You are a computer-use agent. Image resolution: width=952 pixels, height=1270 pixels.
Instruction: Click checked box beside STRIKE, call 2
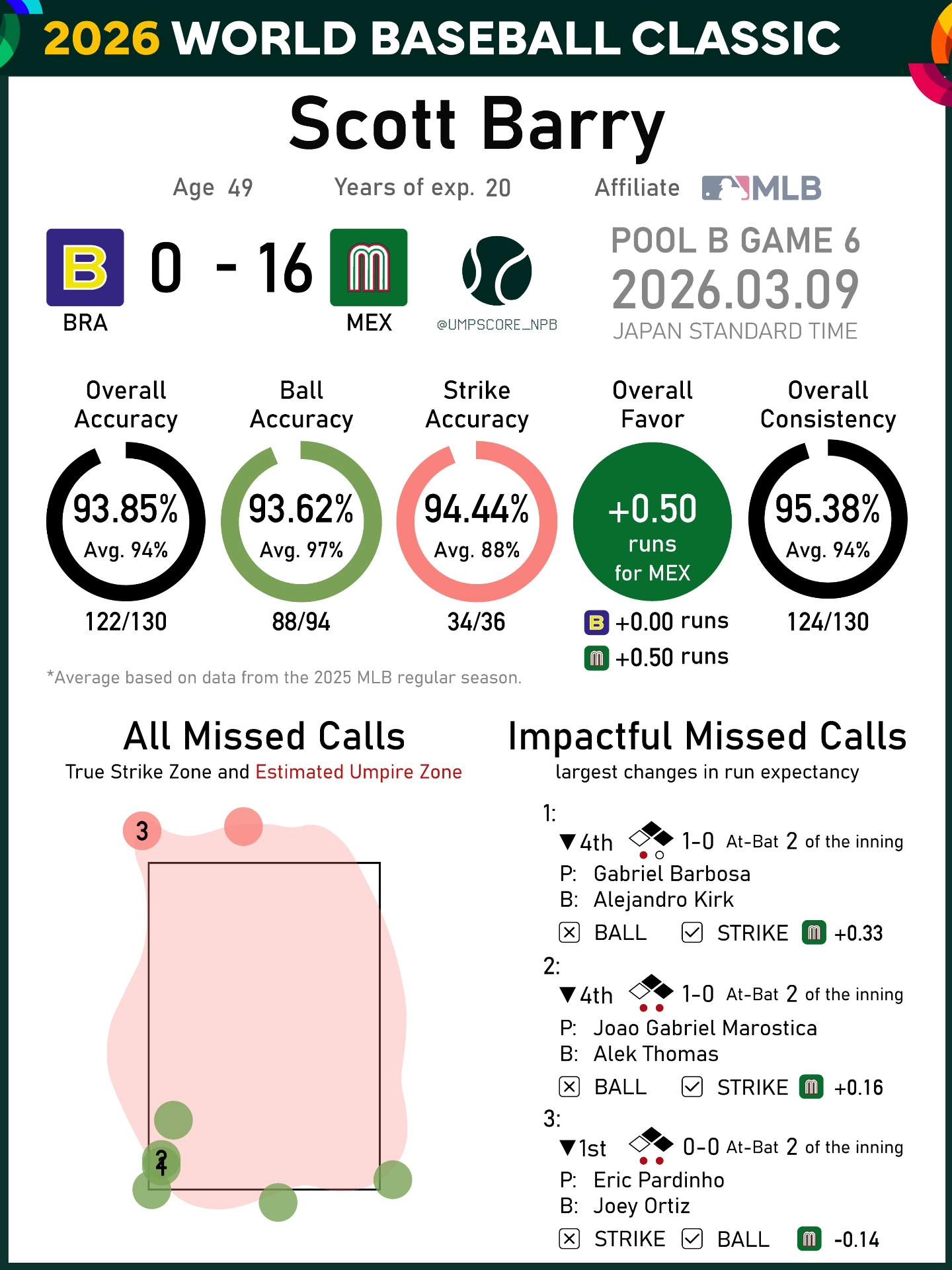click(x=692, y=1087)
